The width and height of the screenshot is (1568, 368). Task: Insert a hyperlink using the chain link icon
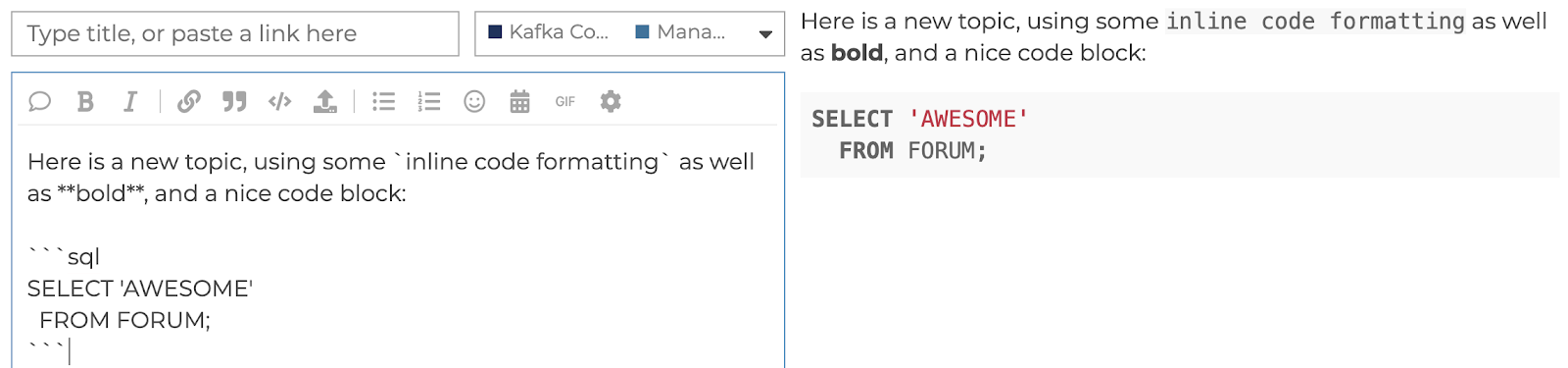point(189,101)
